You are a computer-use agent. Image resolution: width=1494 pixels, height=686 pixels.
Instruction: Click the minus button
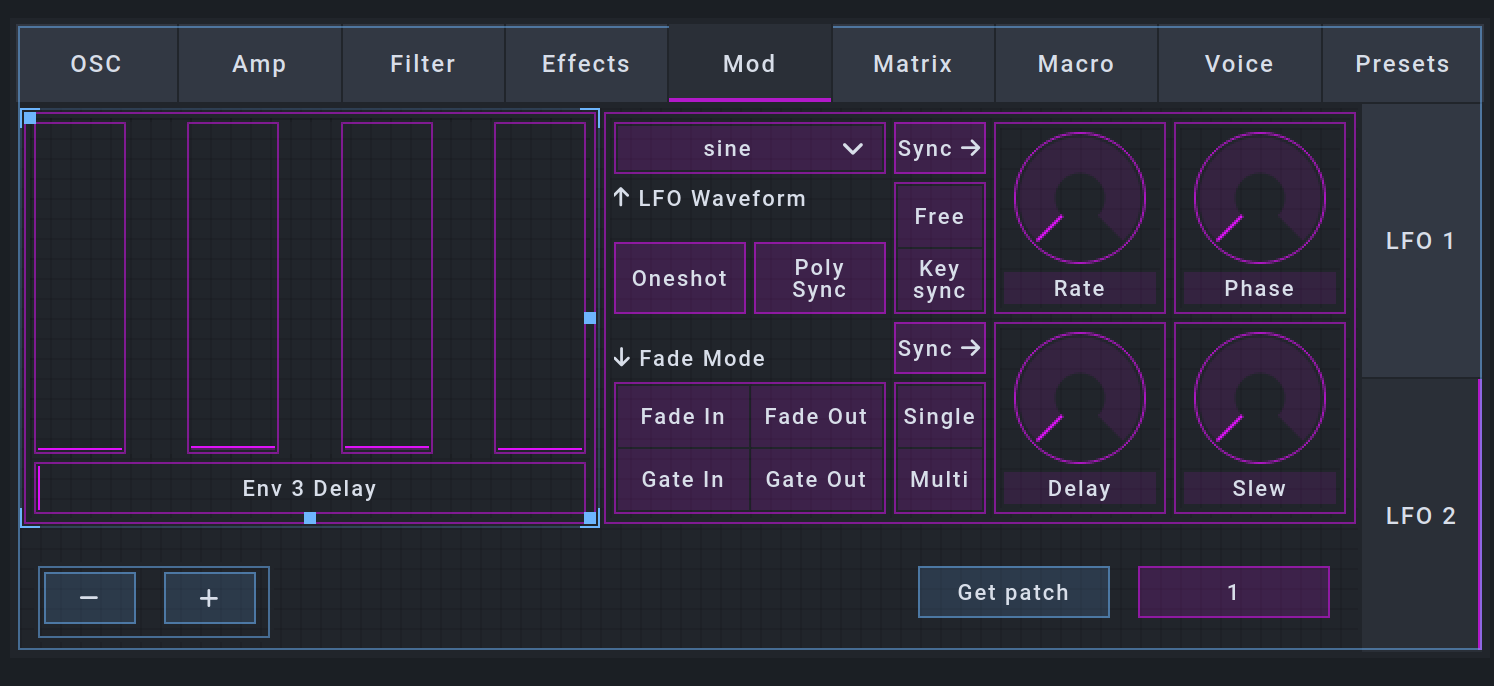coord(89,598)
